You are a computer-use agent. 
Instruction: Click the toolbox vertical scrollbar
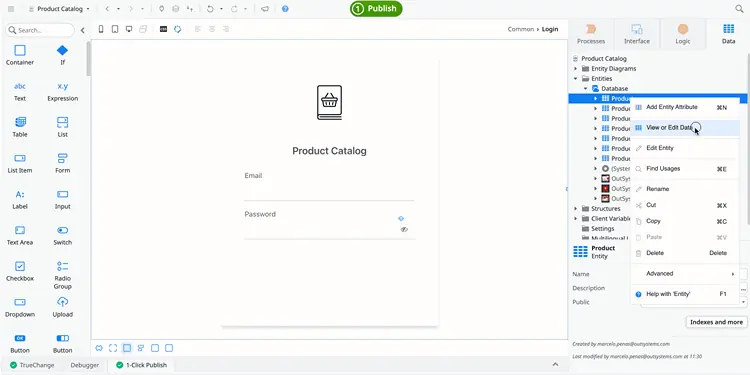coord(88,59)
